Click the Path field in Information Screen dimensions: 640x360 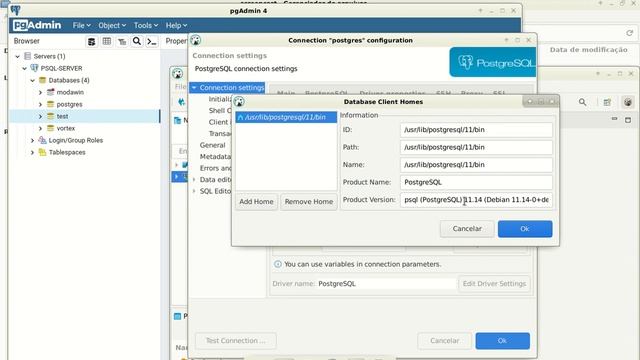[x=476, y=147]
